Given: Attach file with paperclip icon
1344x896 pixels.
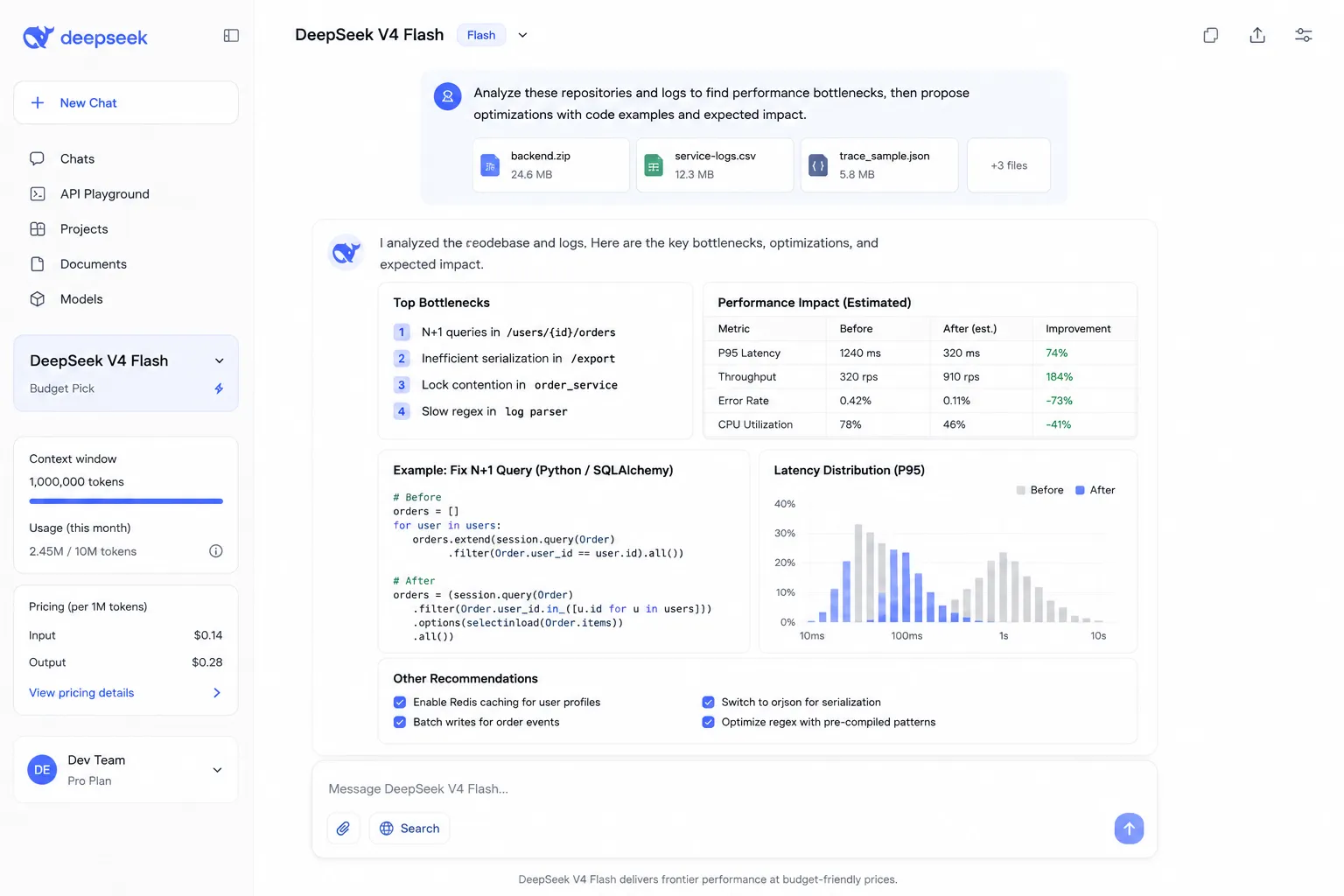Looking at the screenshot, I should pos(344,829).
